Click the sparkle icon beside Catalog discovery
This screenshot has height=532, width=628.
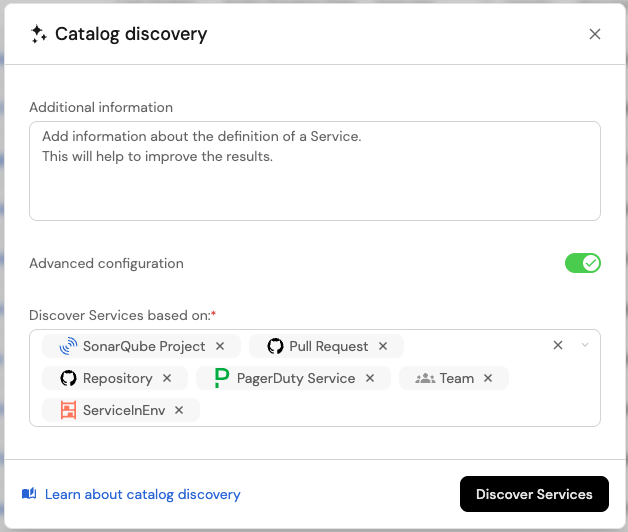[x=38, y=34]
